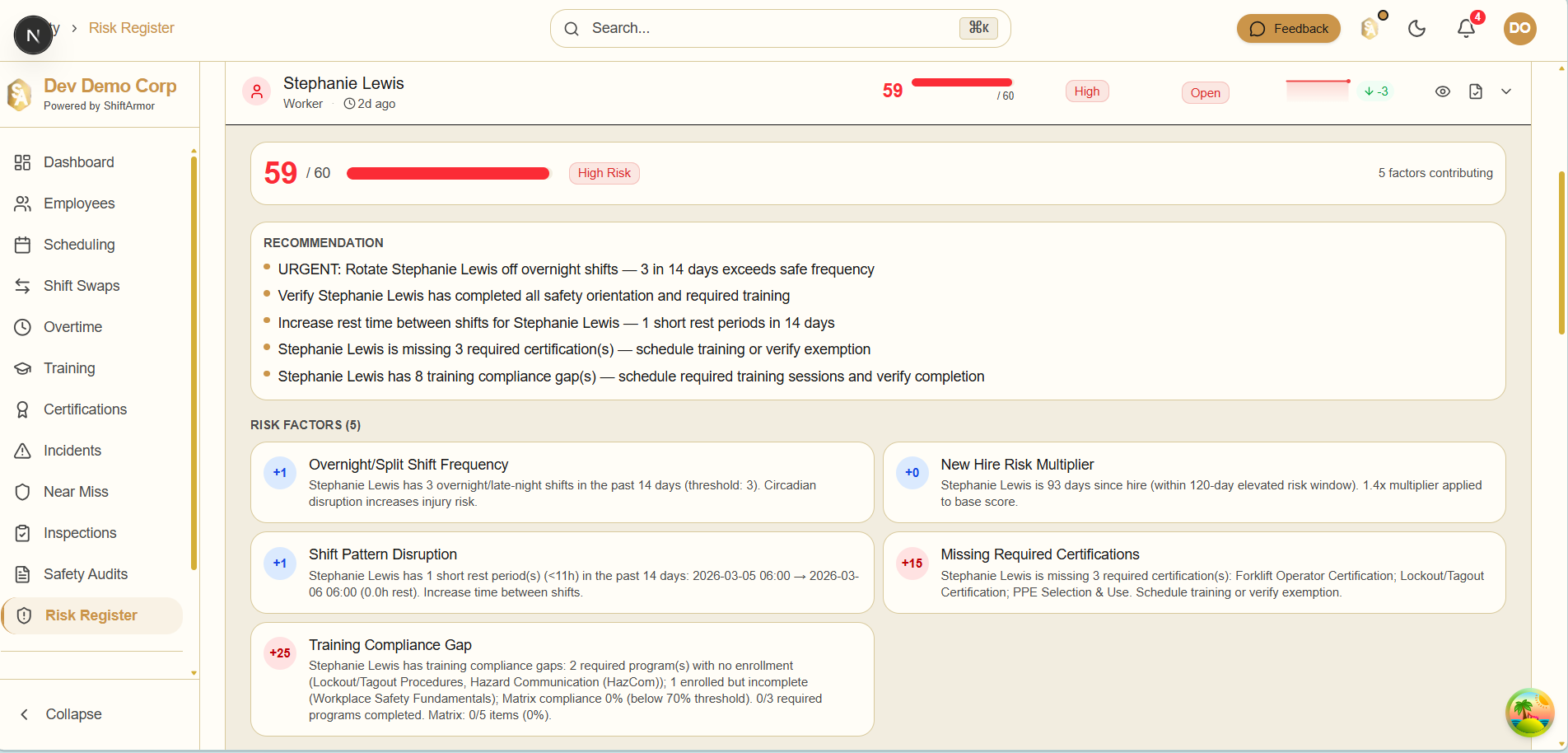The image size is (1568, 753).
Task: Click the main page vertical scrollbar
Action: [x=1561, y=252]
